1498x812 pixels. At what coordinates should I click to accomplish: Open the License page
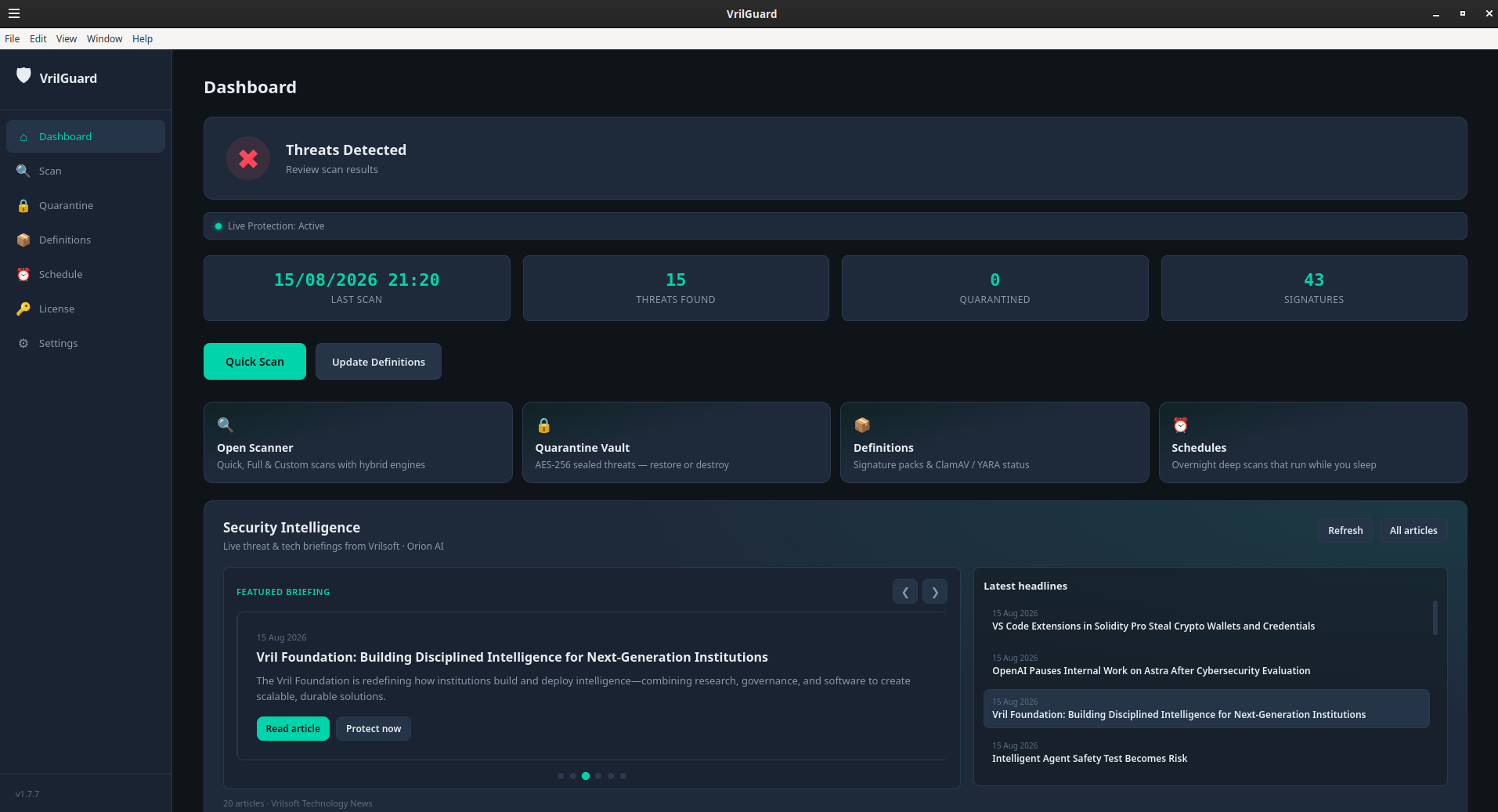pyautogui.click(x=85, y=309)
